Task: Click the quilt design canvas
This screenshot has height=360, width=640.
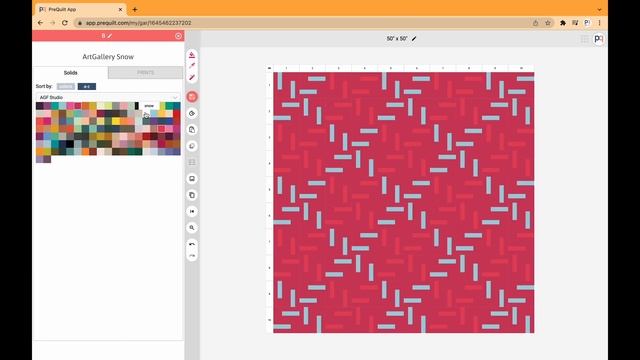Action: click(x=404, y=202)
